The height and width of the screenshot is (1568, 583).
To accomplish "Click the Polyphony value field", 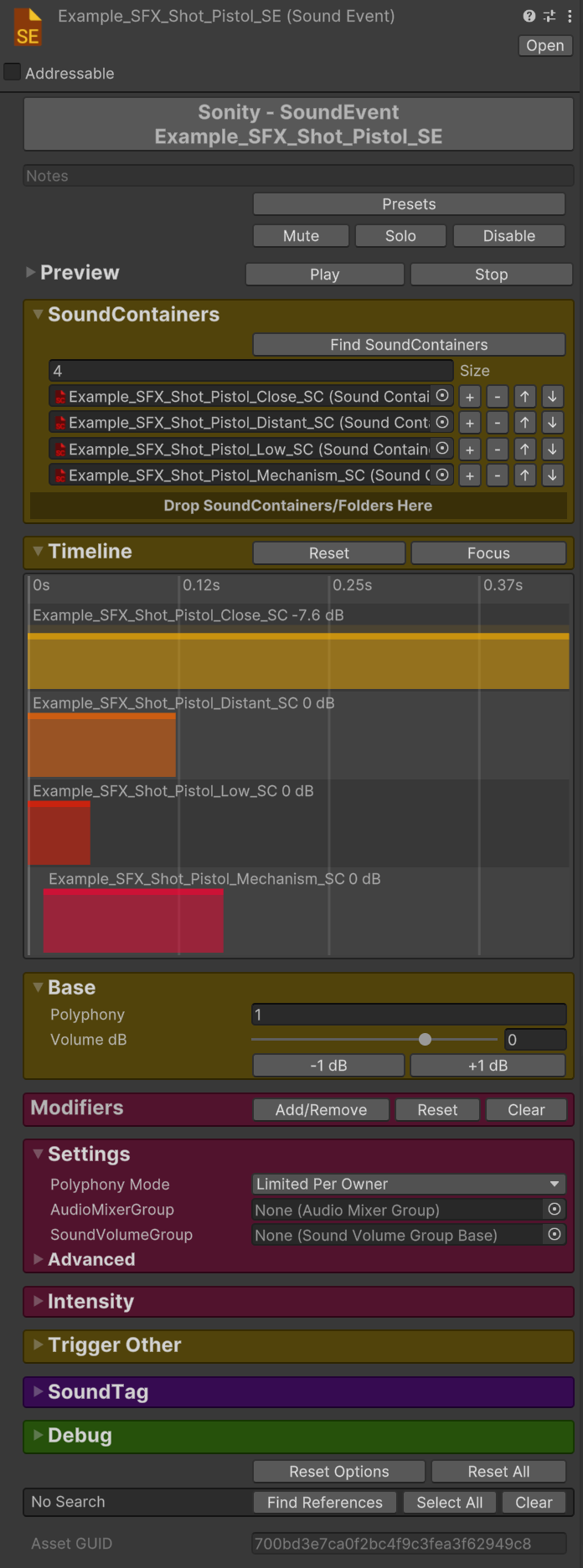I will [x=409, y=1015].
